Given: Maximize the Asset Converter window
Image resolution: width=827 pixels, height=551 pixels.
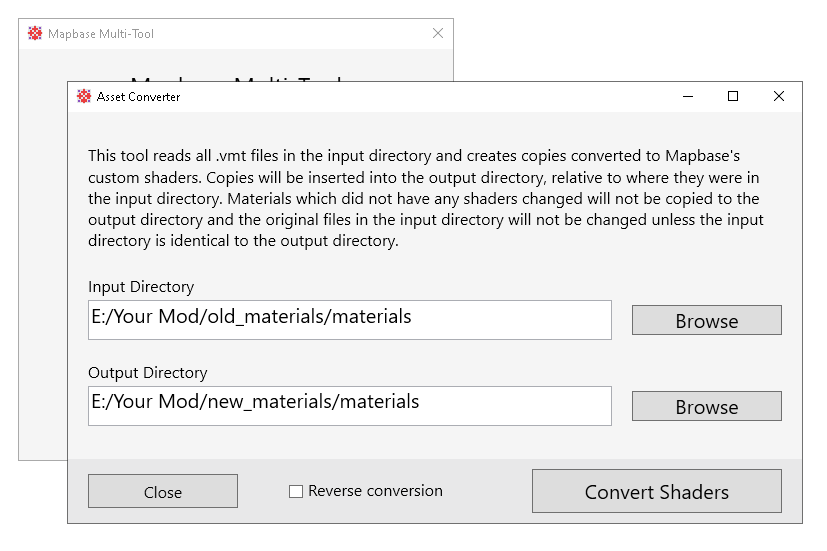Looking at the screenshot, I should (x=733, y=97).
